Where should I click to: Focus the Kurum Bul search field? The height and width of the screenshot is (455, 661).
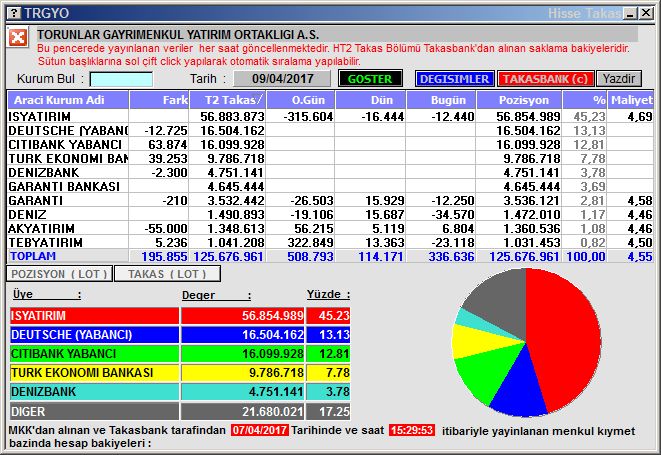pos(121,79)
